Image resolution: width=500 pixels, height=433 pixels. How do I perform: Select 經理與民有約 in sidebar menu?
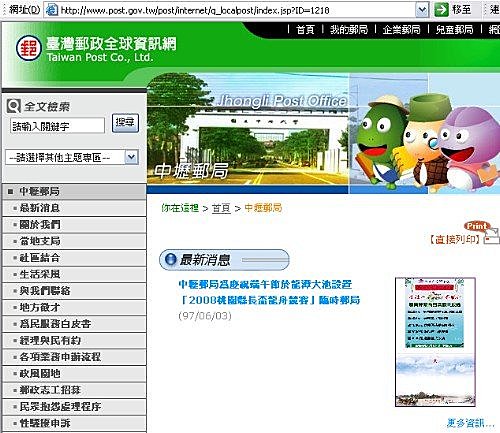(74, 340)
